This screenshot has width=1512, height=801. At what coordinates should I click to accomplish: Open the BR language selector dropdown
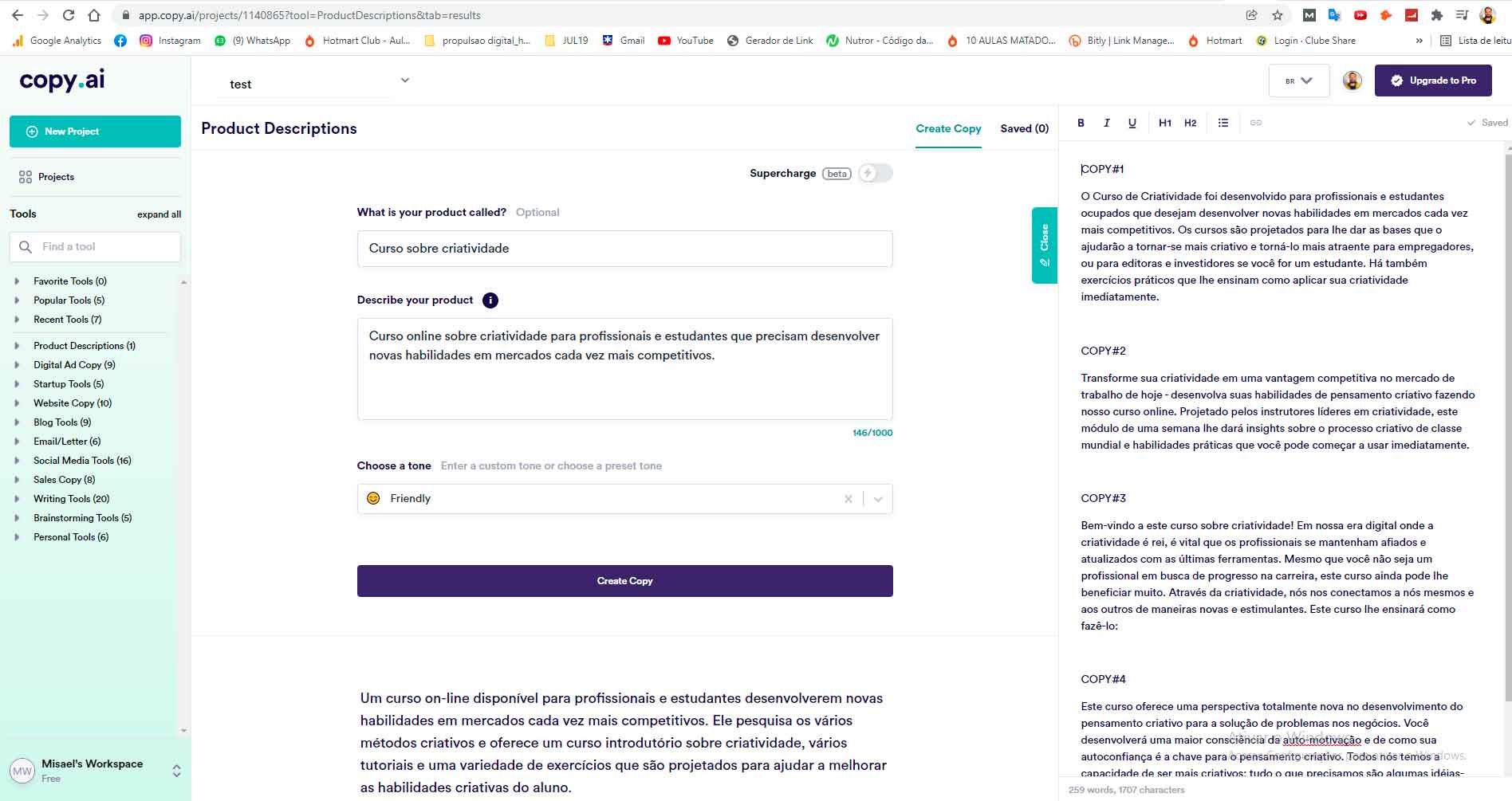(1298, 80)
